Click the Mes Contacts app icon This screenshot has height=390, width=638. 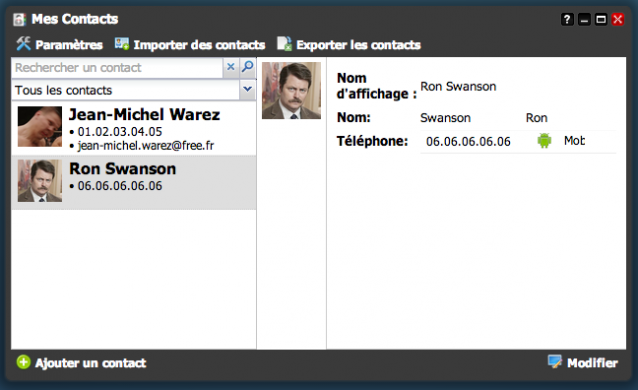point(20,19)
